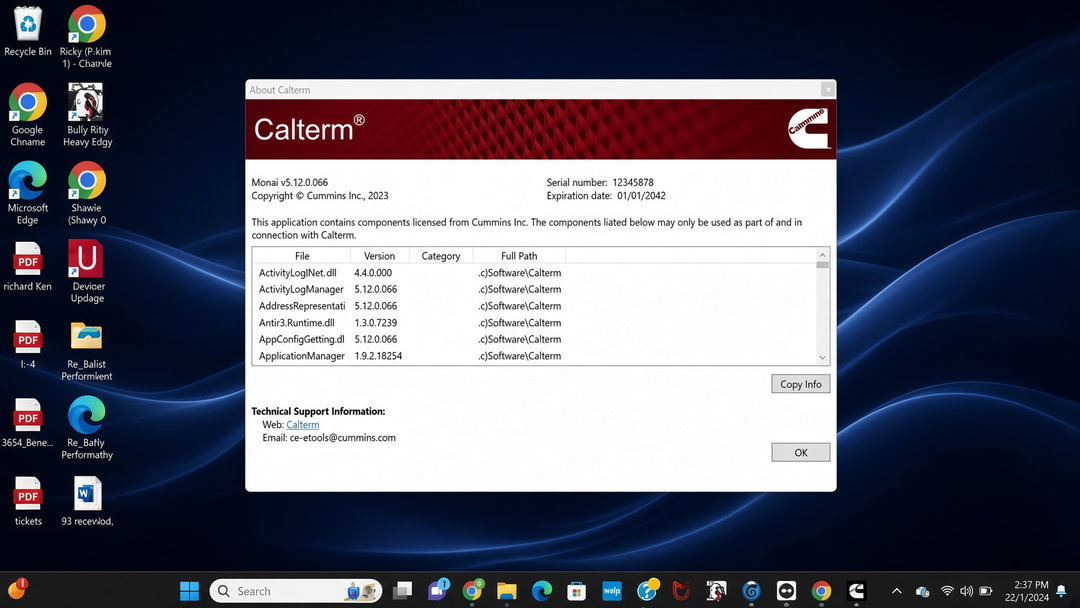Open the 93 recevlod Word document
Screen dimensions: 1080x608
click(x=87, y=501)
